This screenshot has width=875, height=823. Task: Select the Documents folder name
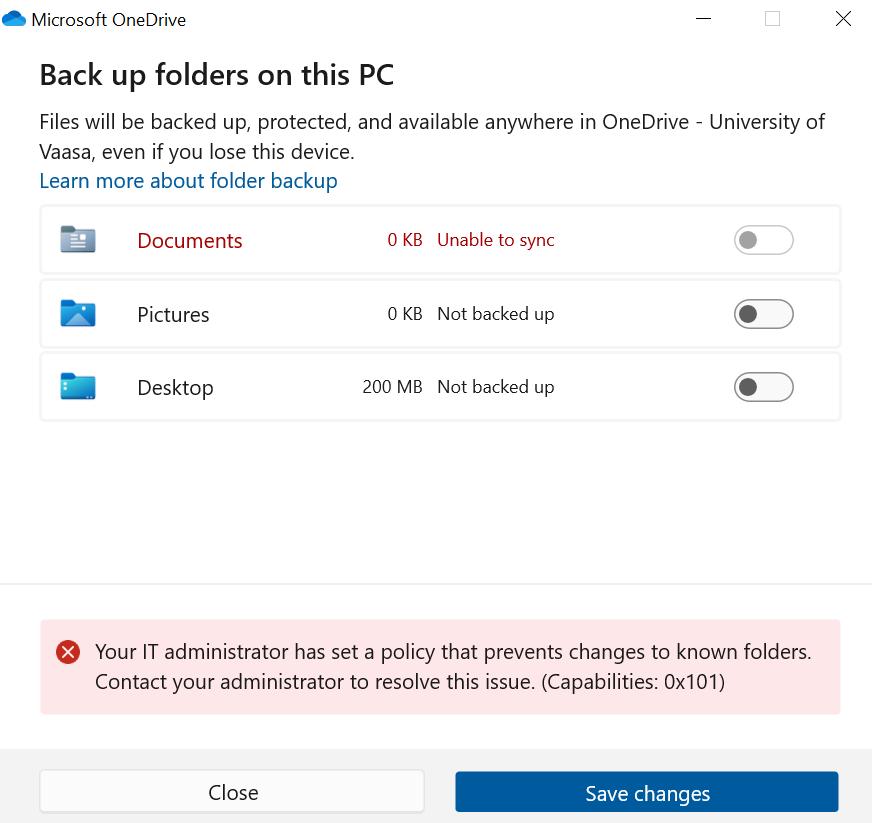(x=190, y=241)
